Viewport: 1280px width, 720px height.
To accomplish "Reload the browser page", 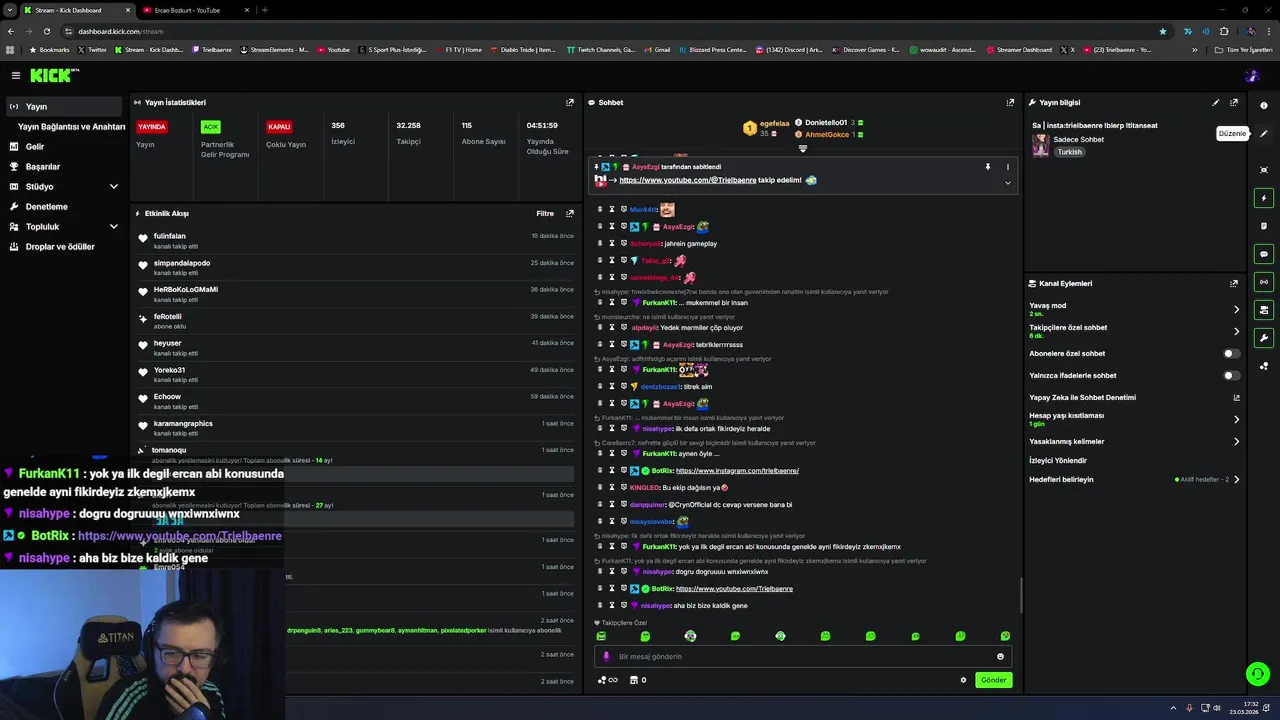I will 46,31.
